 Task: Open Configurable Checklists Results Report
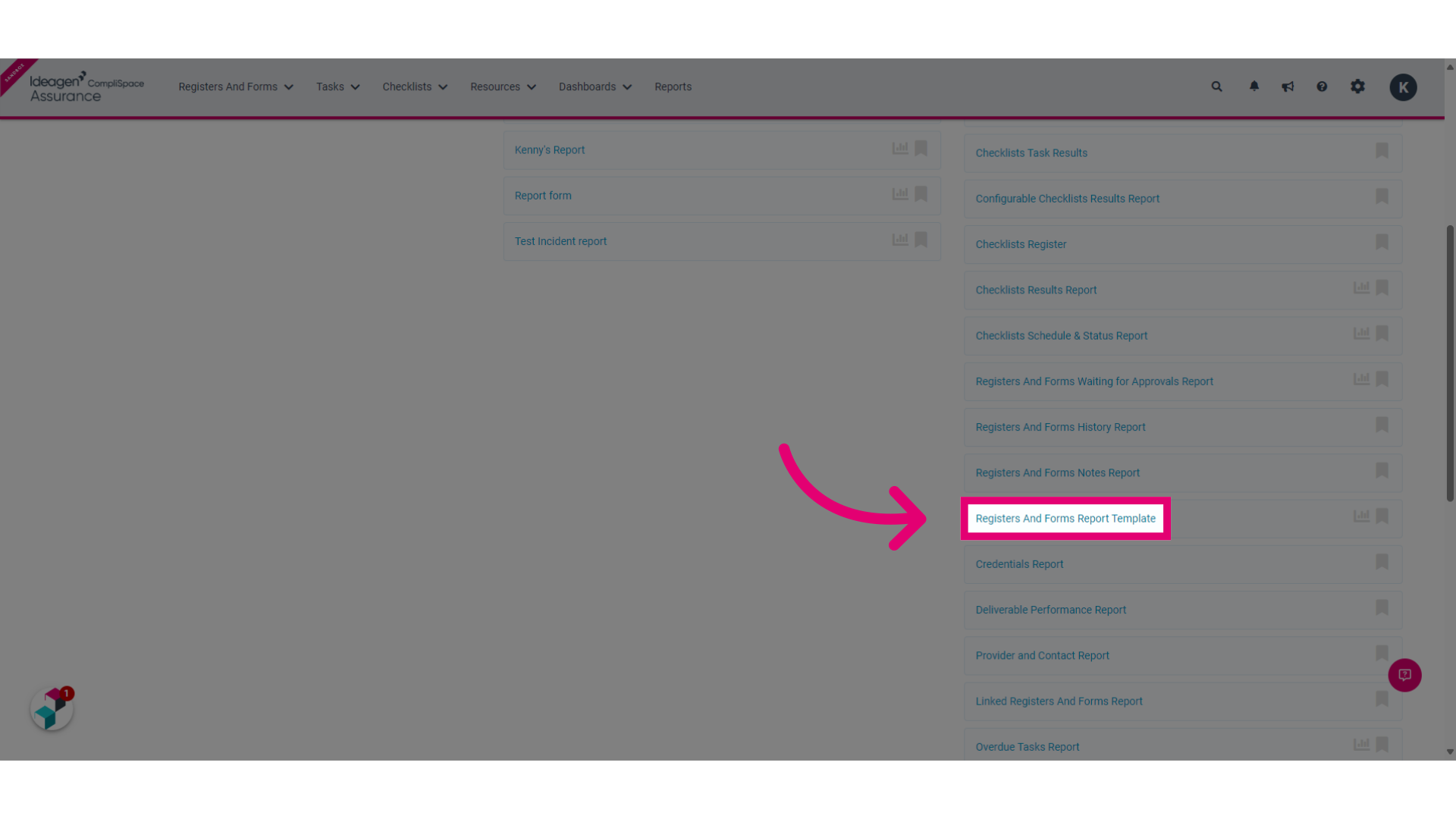[x=1067, y=199]
